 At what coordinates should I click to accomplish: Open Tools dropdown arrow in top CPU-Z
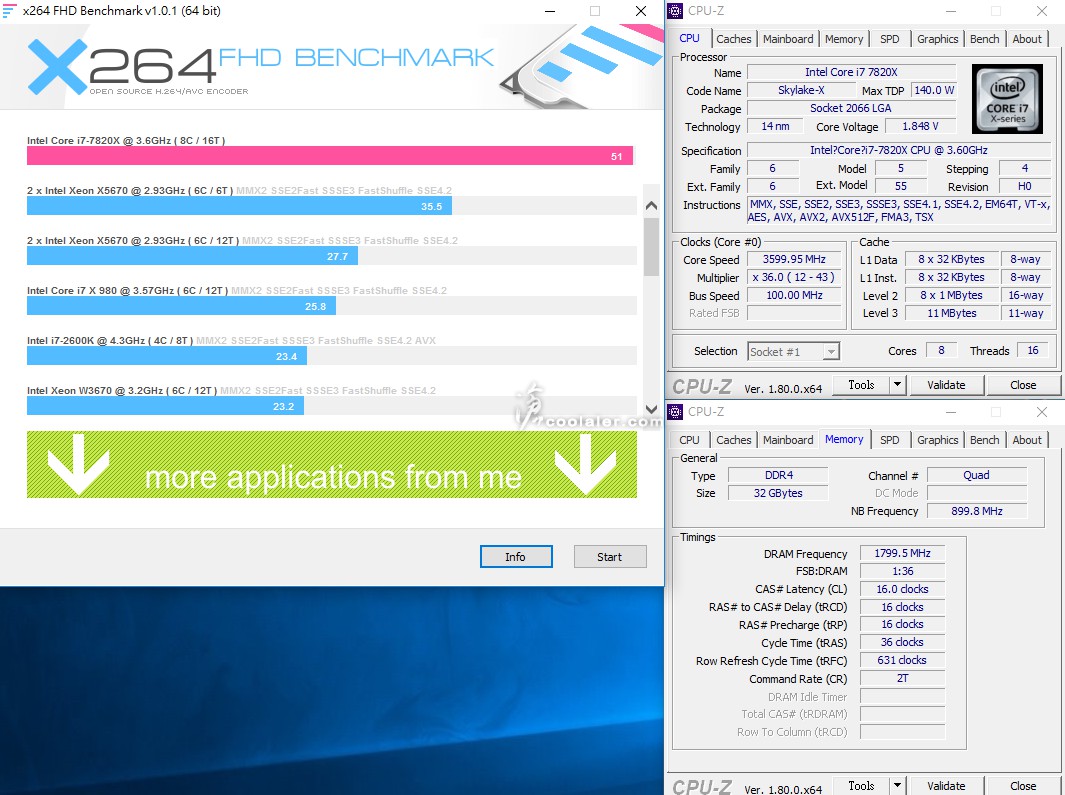(897, 385)
